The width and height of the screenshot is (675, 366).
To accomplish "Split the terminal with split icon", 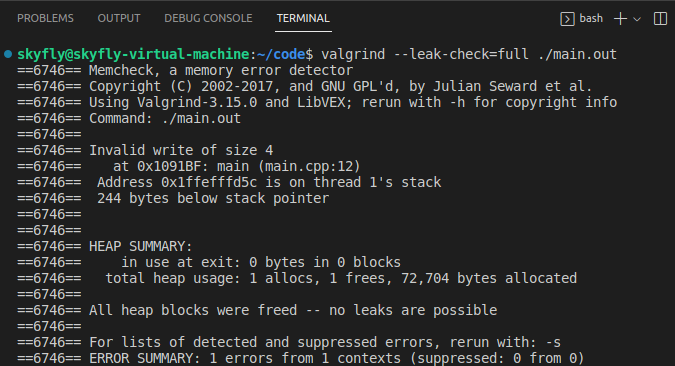I will tap(660, 19).
